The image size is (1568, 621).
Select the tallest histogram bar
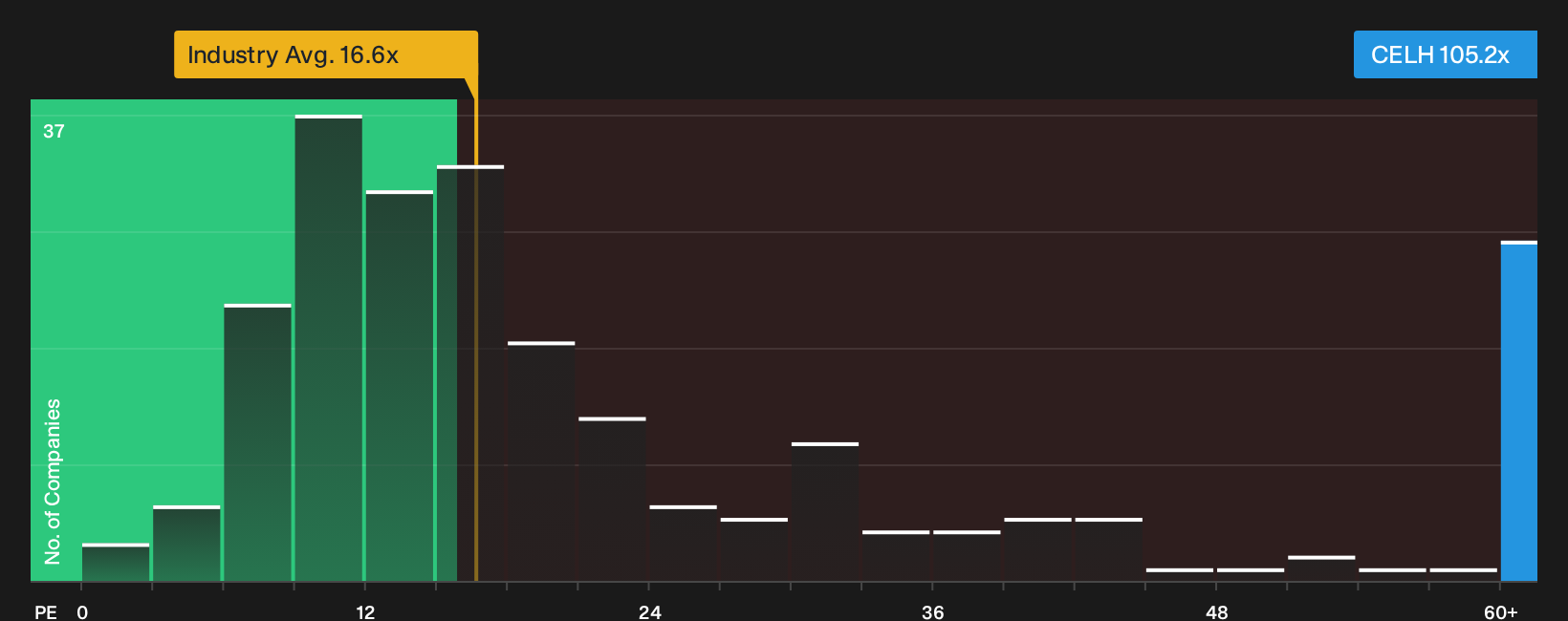click(329, 349)
